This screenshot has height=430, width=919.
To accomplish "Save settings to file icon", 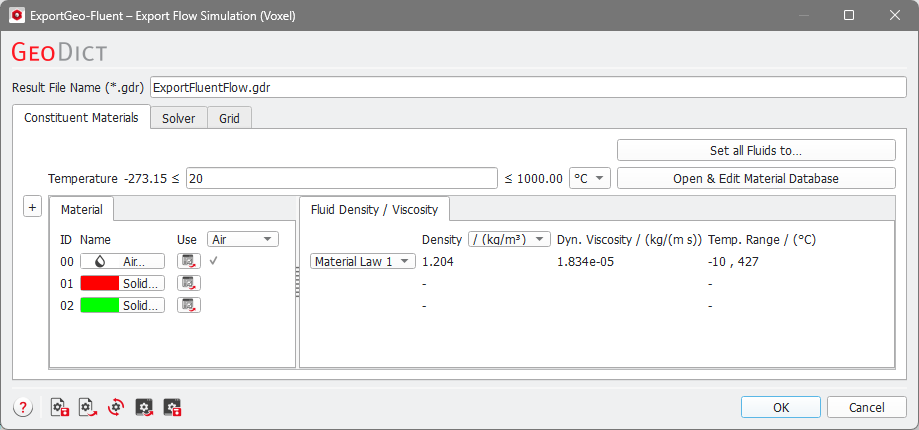I will pyautogui.click(x=60, y=407).
